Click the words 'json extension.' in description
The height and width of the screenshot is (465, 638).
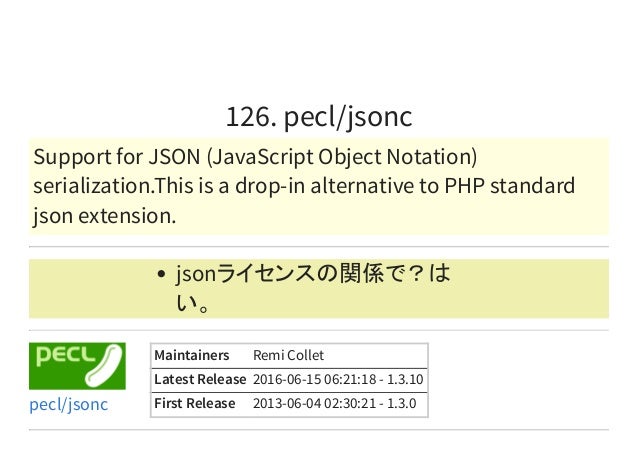pos(105,216)
